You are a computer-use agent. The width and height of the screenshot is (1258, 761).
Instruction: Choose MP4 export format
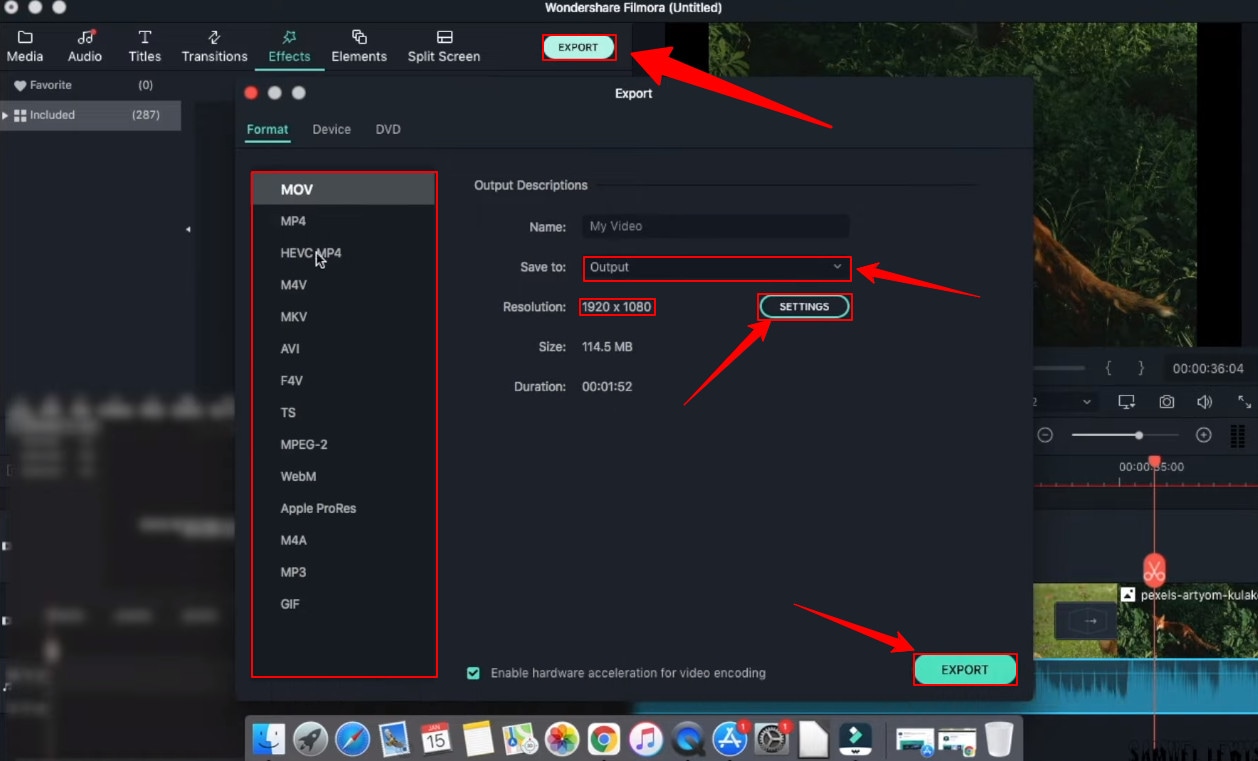tap(344, 221)
